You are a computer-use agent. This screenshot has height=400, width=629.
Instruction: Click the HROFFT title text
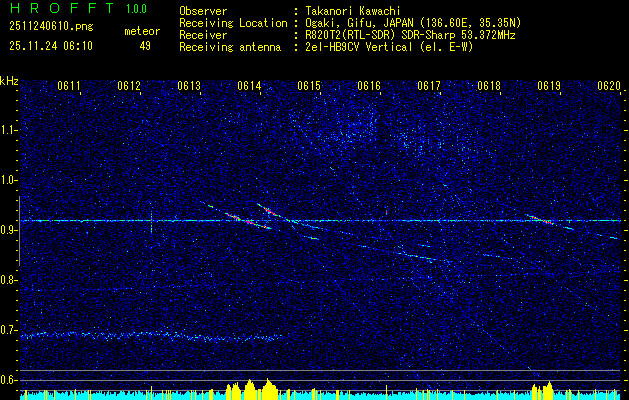coord(63,8)
